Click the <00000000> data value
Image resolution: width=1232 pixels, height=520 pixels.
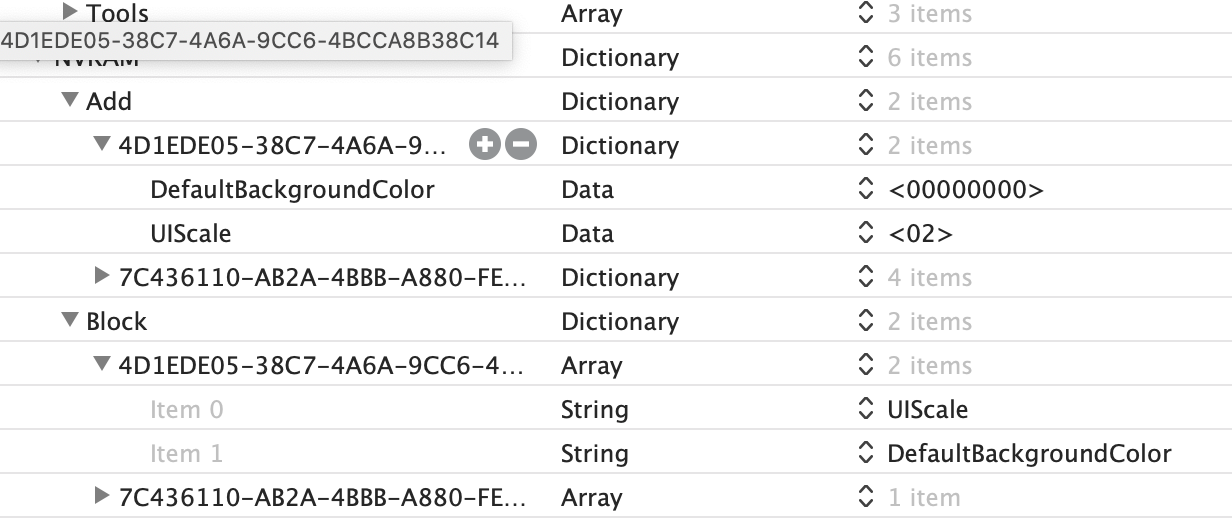point(965,190)
